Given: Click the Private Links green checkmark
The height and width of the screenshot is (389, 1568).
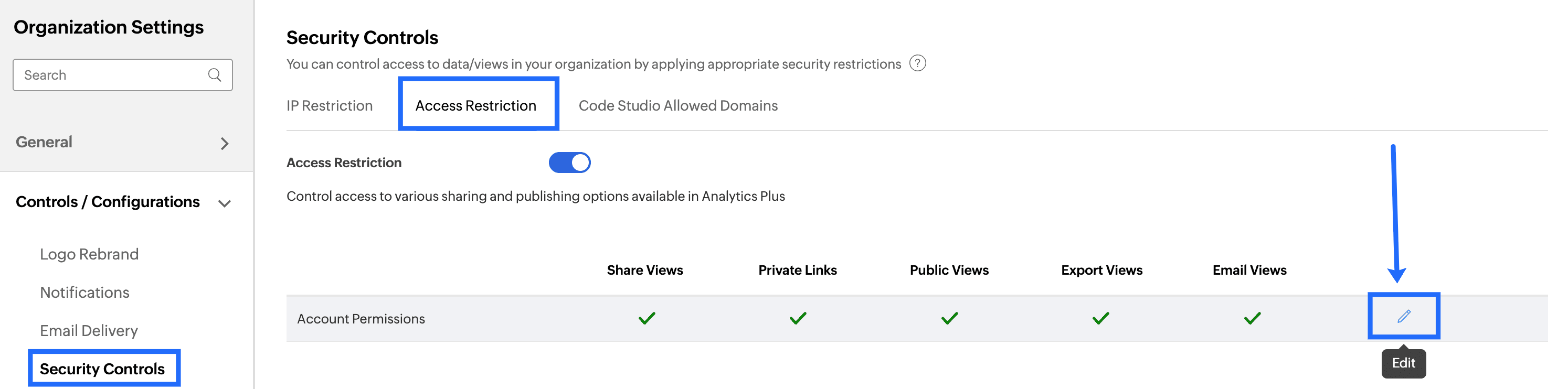Looking at the screenshot, I should click(798, 318).
